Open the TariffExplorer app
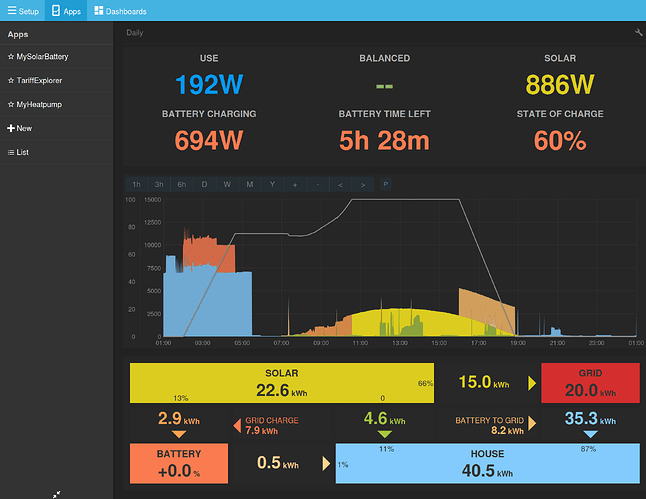 click(56, 80)
